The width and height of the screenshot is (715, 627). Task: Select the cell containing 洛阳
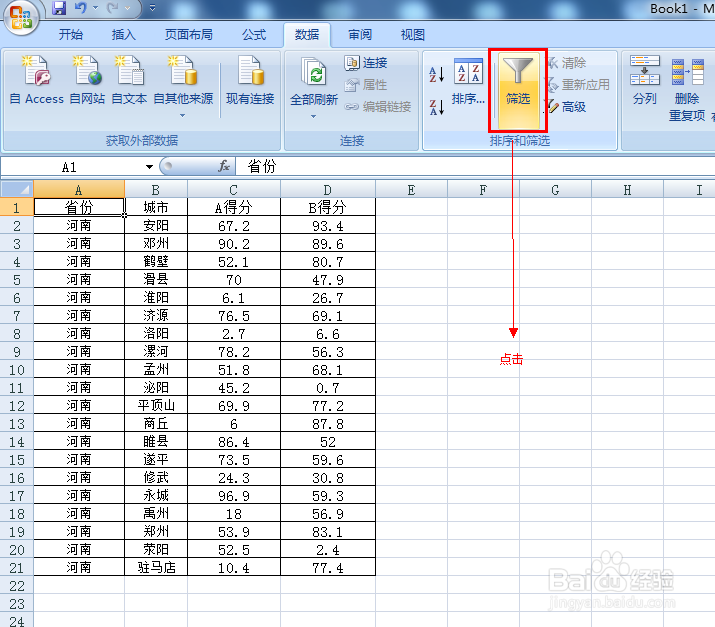pyautogui.click(x=155, y=333)
